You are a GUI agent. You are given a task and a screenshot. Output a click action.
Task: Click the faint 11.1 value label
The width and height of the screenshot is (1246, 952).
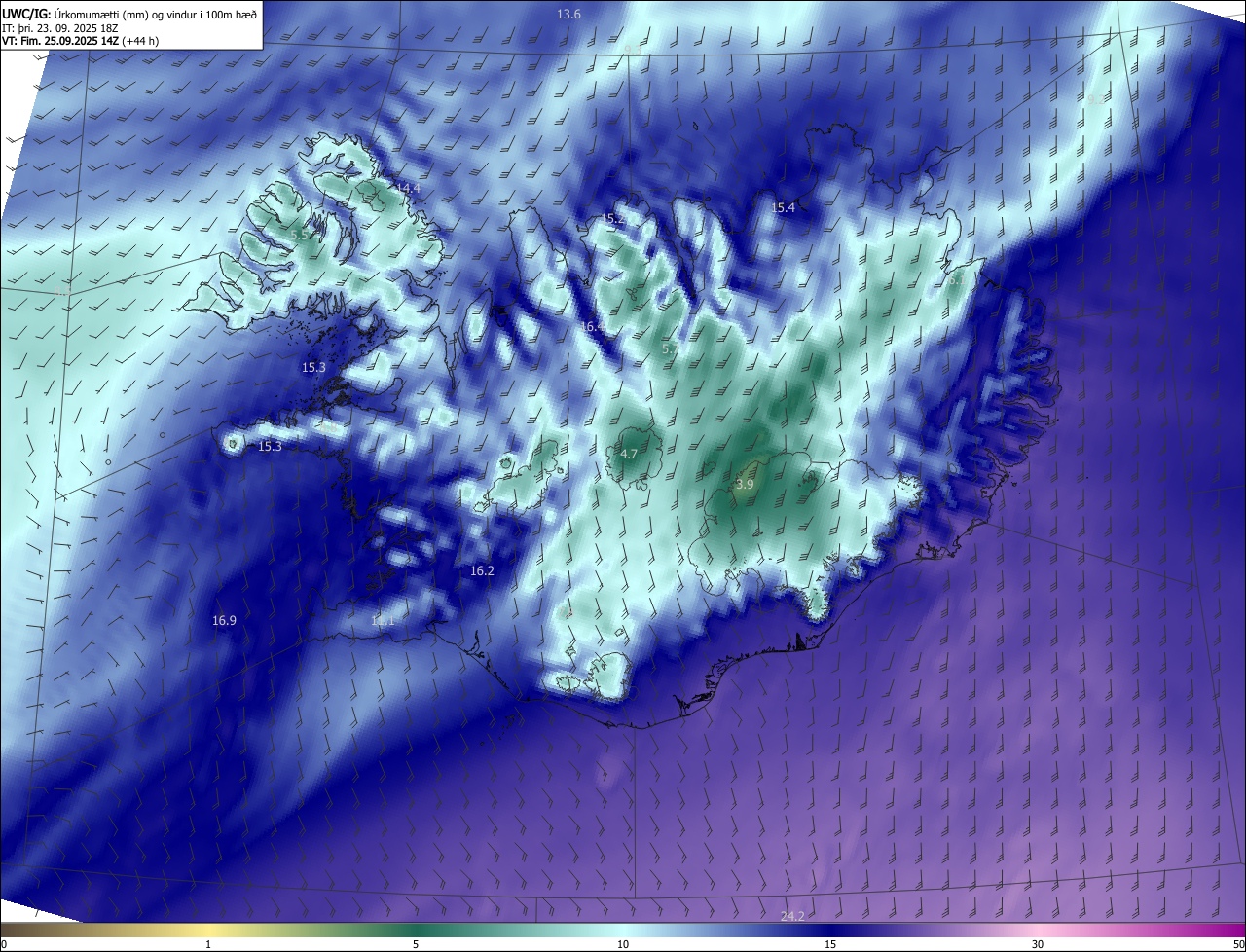pyautogui.click(x=383, y=620)
